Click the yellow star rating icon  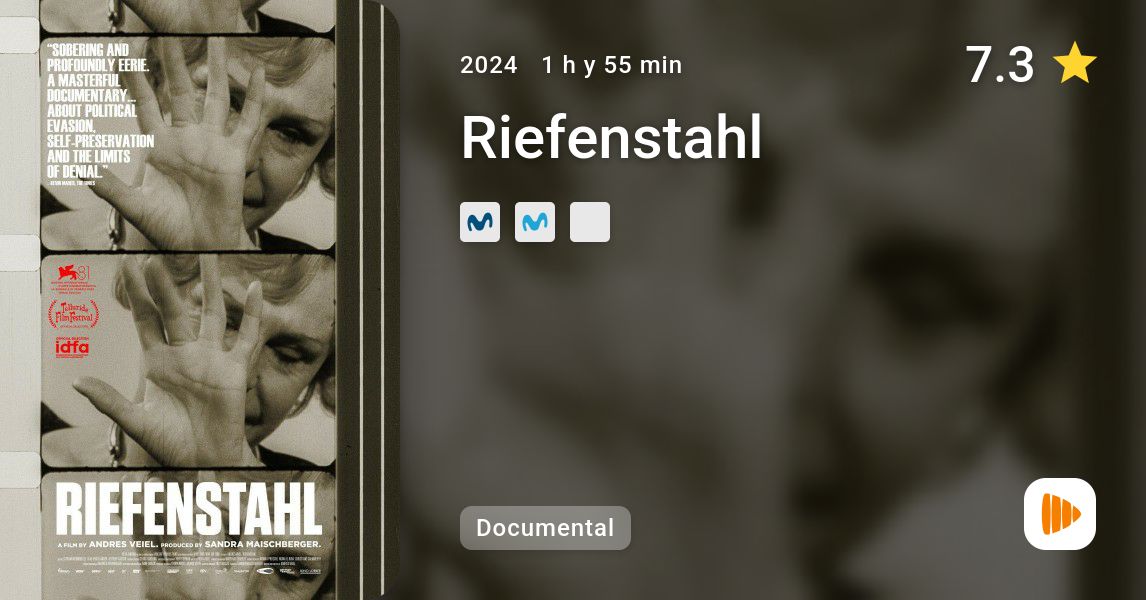[x=1074, y=64]
